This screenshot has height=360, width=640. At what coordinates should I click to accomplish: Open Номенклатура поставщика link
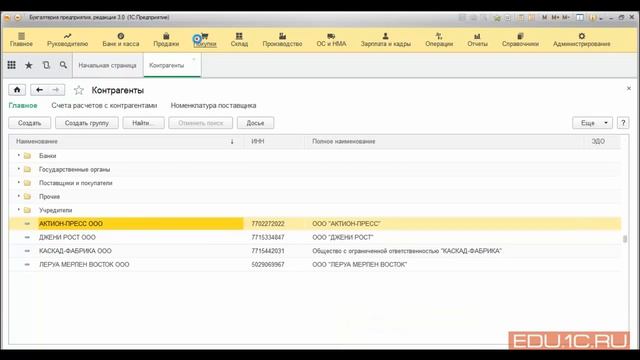(213, 105)
